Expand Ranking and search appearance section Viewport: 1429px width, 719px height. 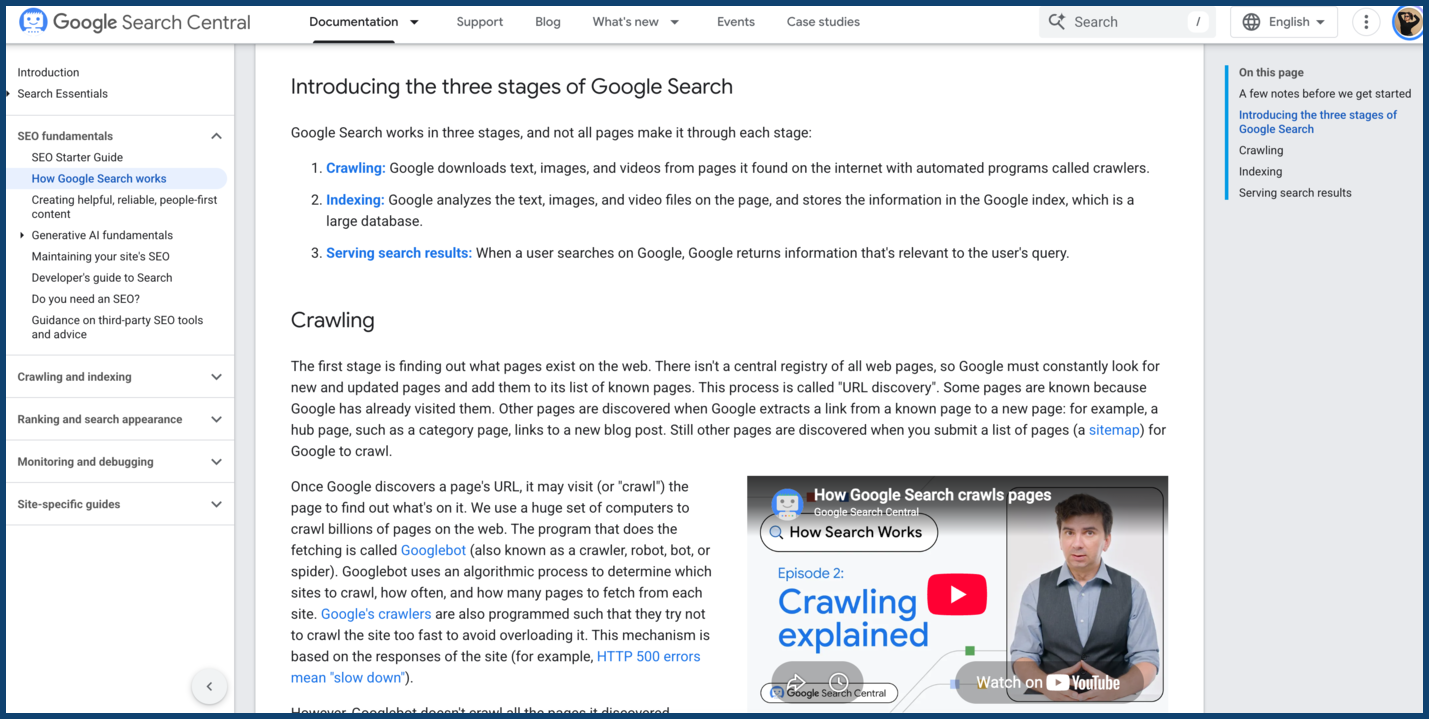coord(216,419)
